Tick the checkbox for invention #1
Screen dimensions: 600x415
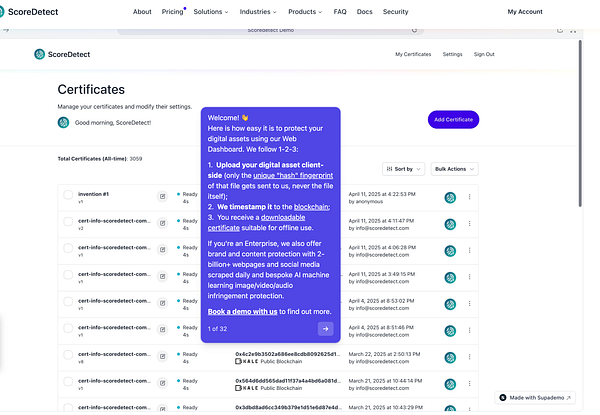click(68, 195)
